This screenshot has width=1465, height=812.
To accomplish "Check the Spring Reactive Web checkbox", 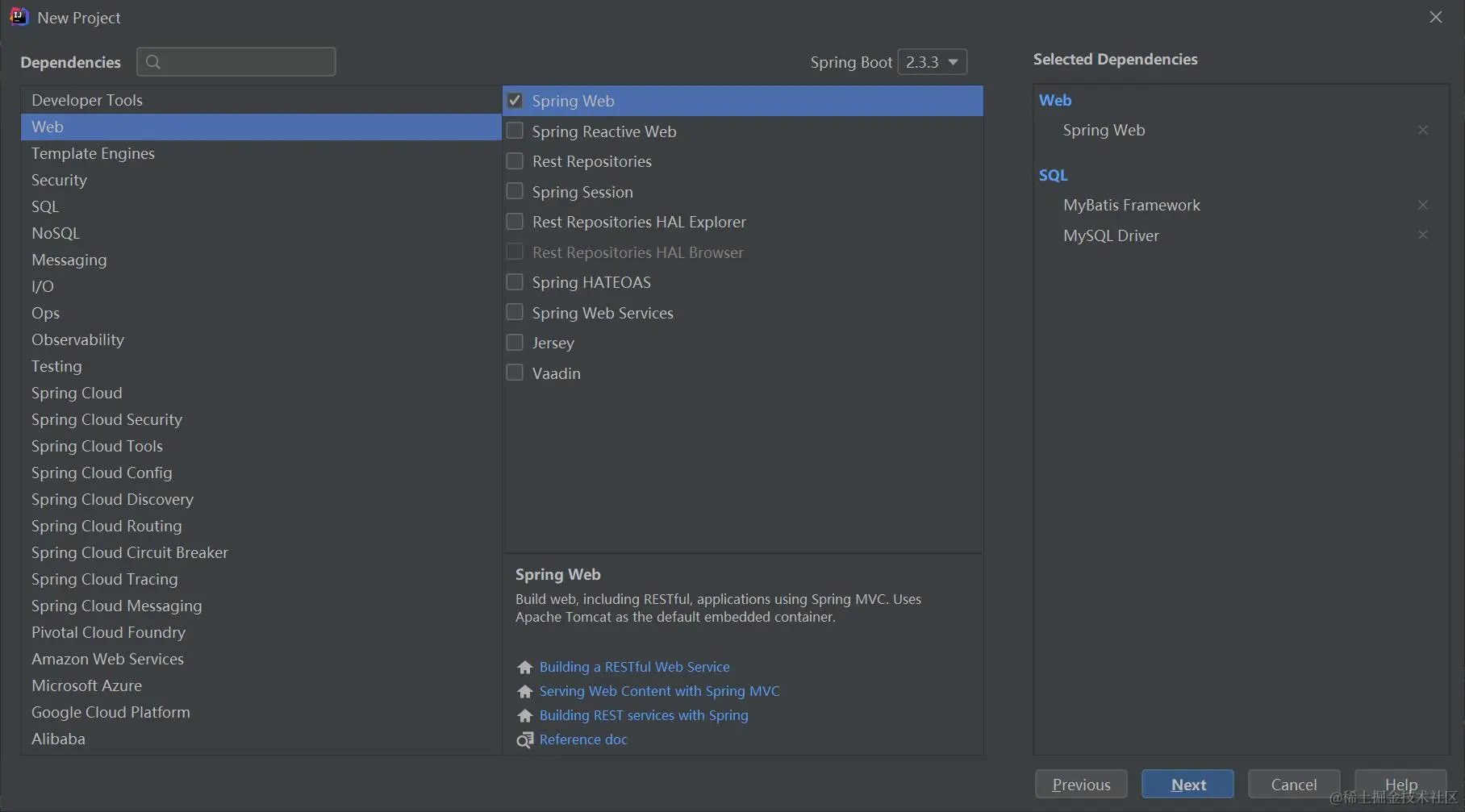I will 515,131.
